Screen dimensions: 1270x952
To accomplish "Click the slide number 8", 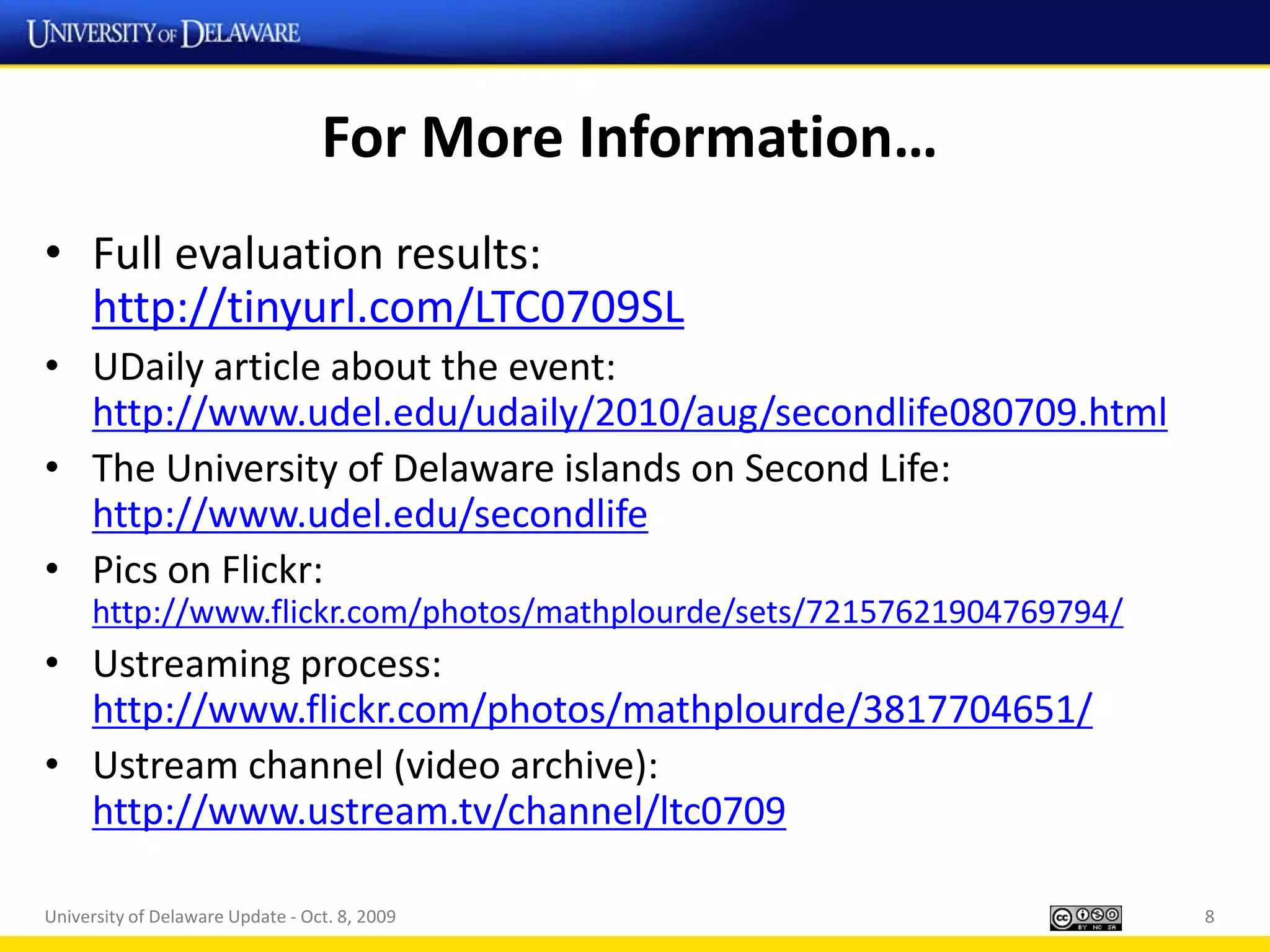I will pyautogui.click(x=1209, y=917).
